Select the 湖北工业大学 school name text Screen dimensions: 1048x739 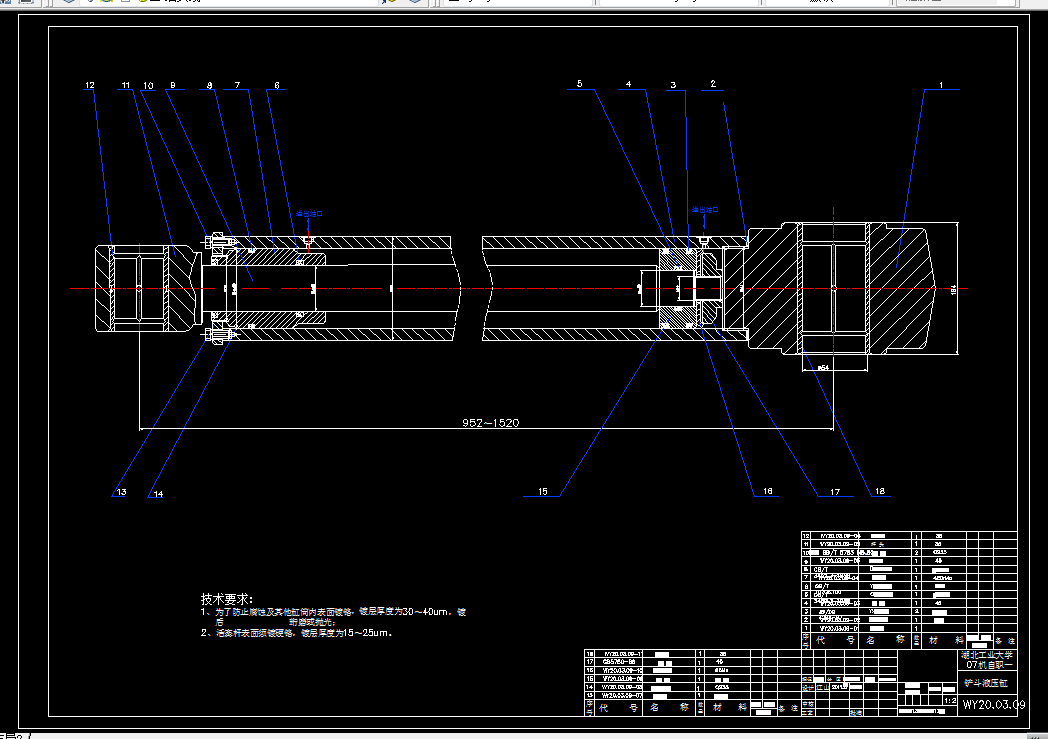point(987,655)
